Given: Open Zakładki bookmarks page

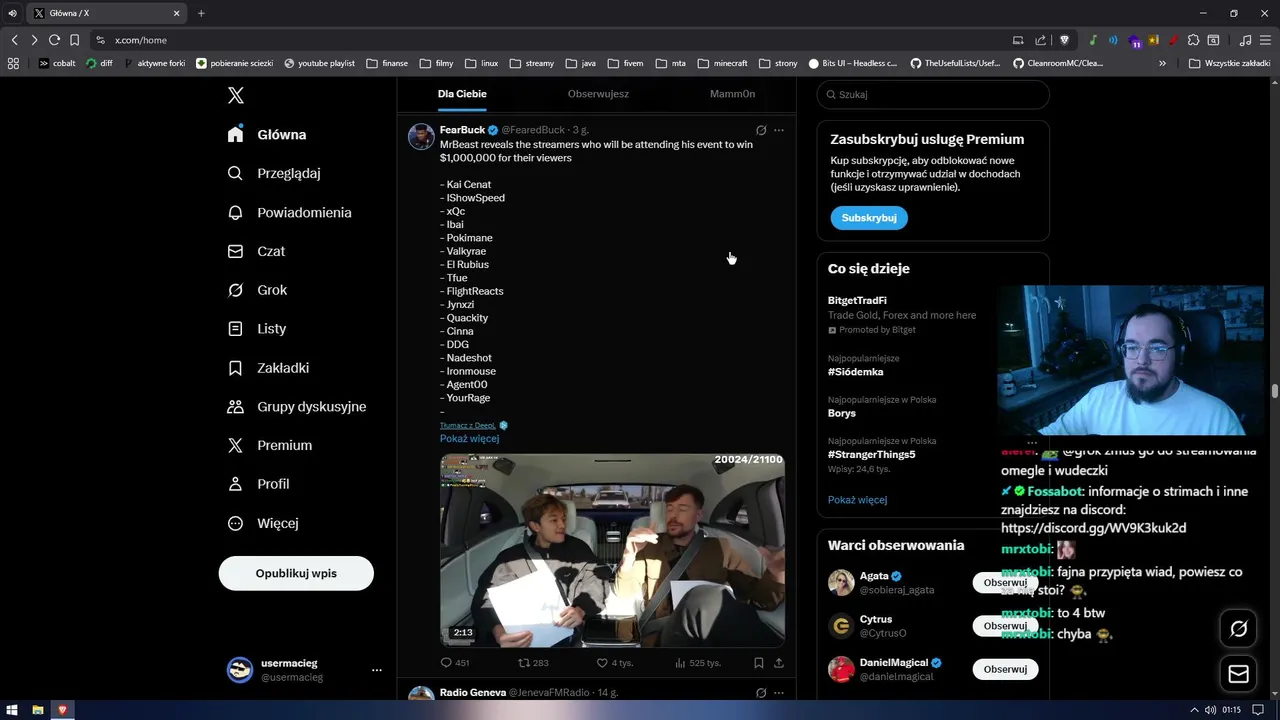Looking at the screenshot, I should pyautogui.click(x=268, y=367).
